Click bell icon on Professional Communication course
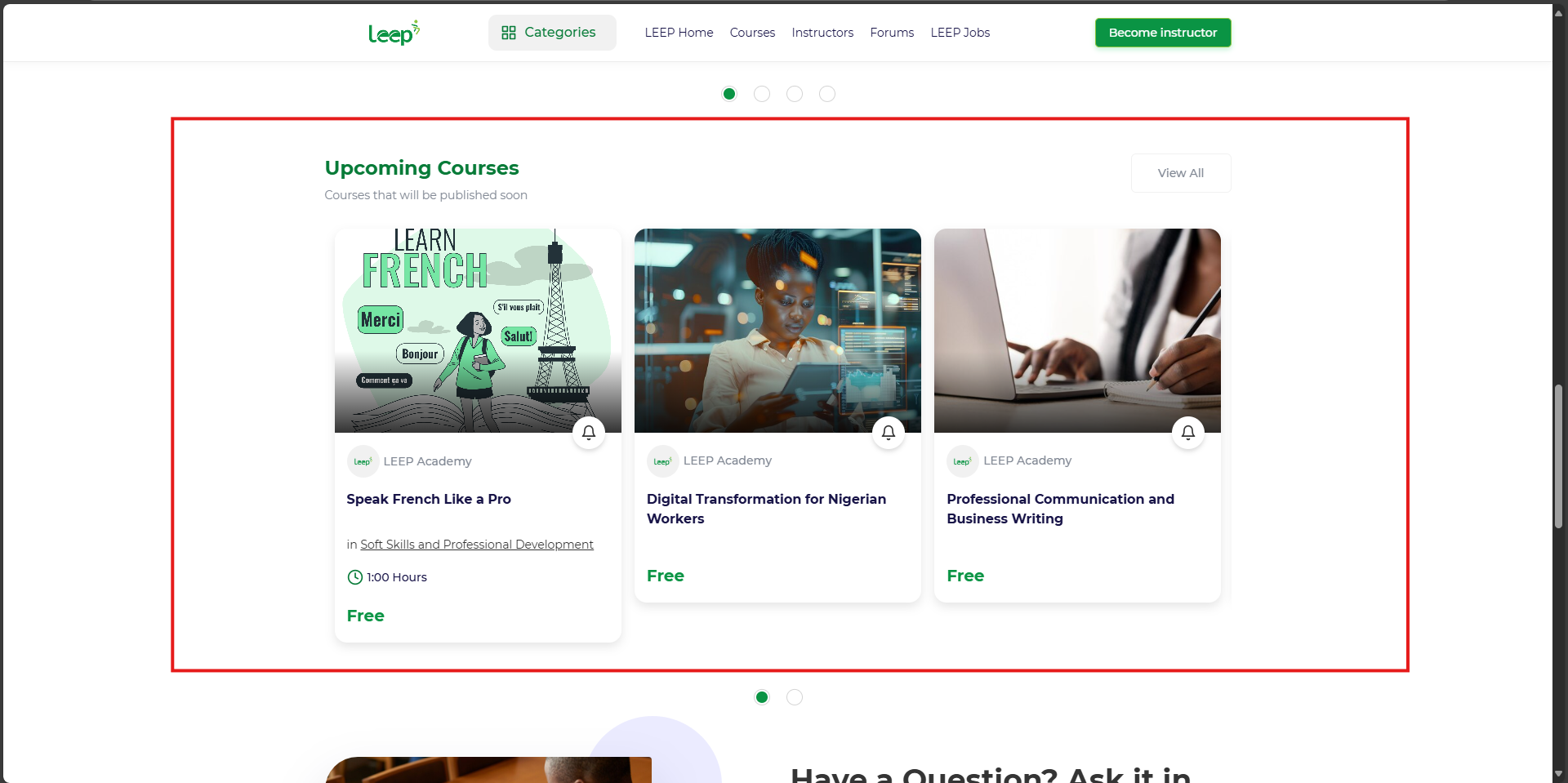Viewport: 1568px width, 783px height. [1188, 433]
